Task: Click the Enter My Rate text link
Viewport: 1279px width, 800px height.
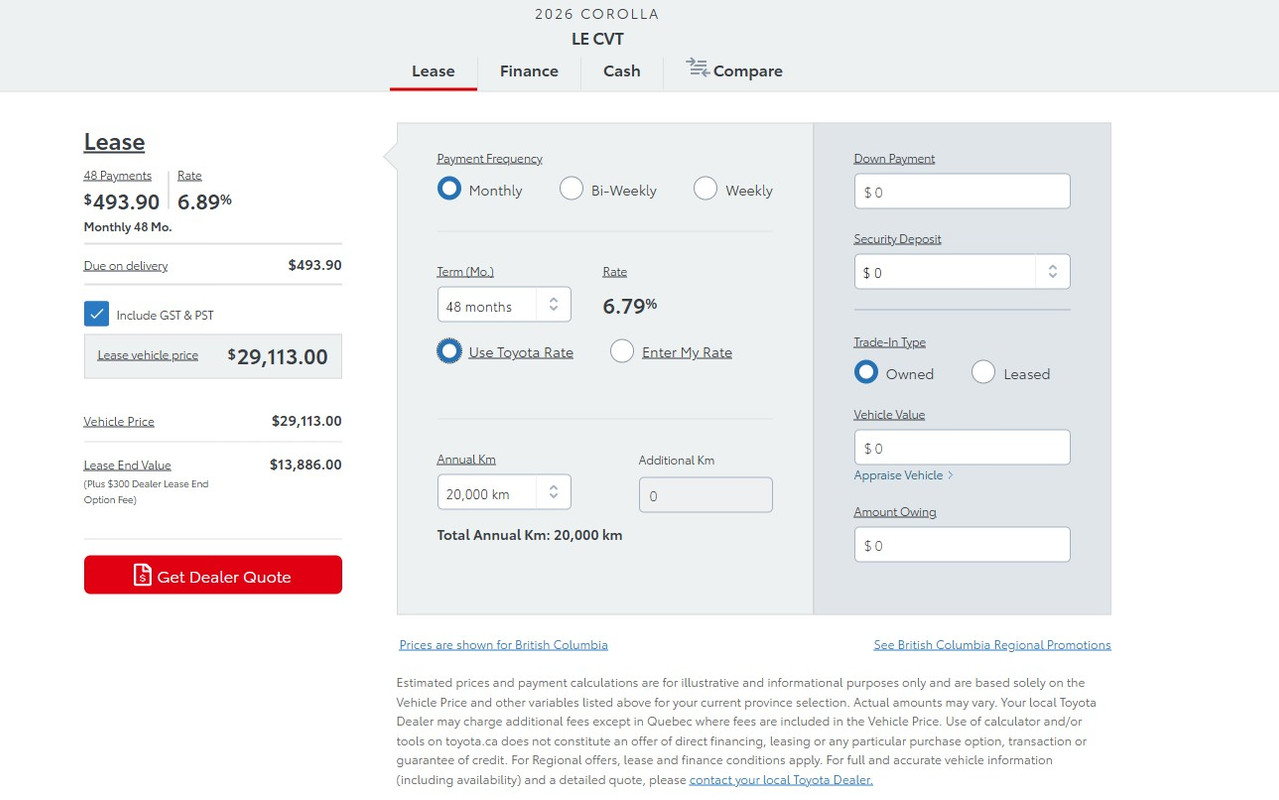Action: 687,352
